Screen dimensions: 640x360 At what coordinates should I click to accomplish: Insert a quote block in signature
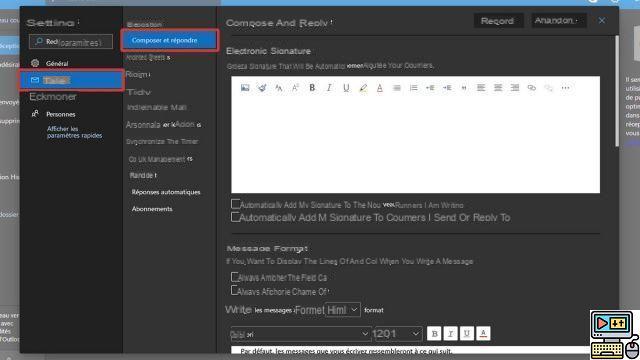[x=464, y=88]
